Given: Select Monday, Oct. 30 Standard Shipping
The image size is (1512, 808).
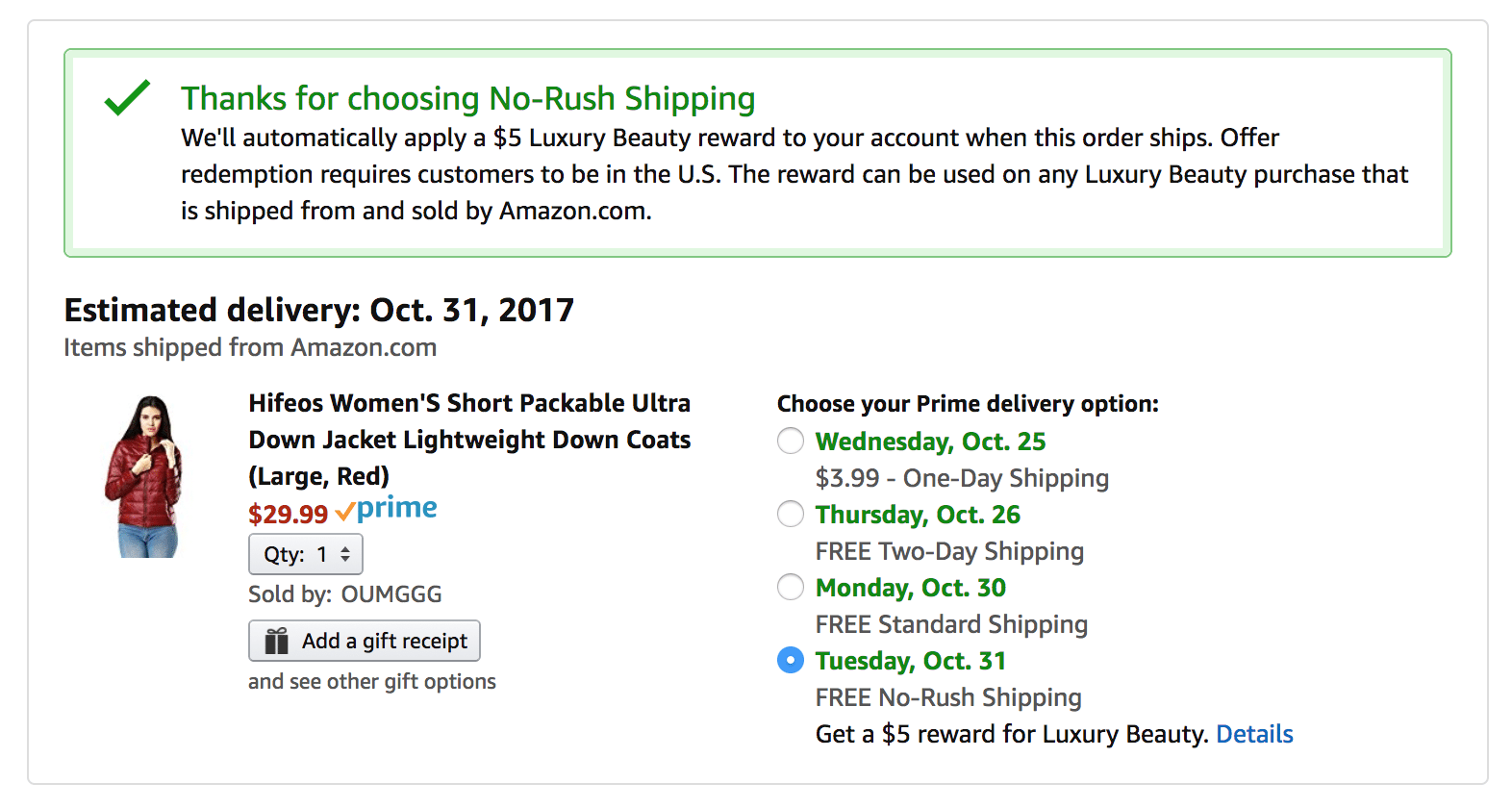Looking at the screenshot, I should click(791, 587).
